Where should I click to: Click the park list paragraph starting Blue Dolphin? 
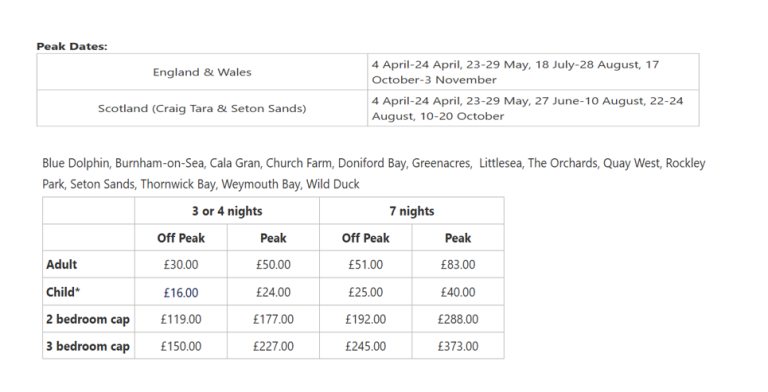pyautogui.click(x=374, y=173)
